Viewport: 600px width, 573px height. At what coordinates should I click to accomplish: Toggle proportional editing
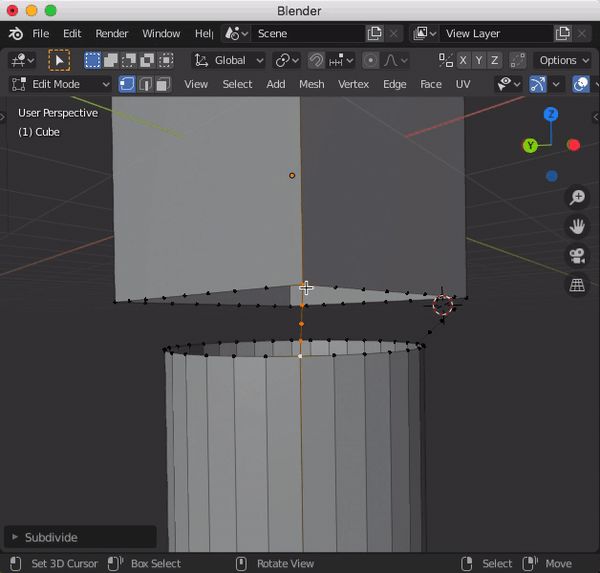click(x=370, y=60)
